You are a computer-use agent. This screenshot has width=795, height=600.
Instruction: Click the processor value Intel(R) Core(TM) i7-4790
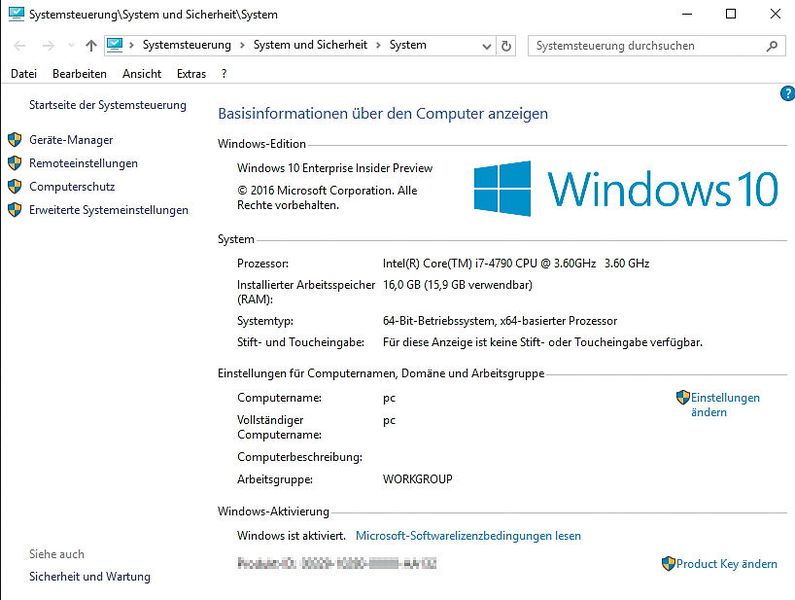(x=516, y=263)
